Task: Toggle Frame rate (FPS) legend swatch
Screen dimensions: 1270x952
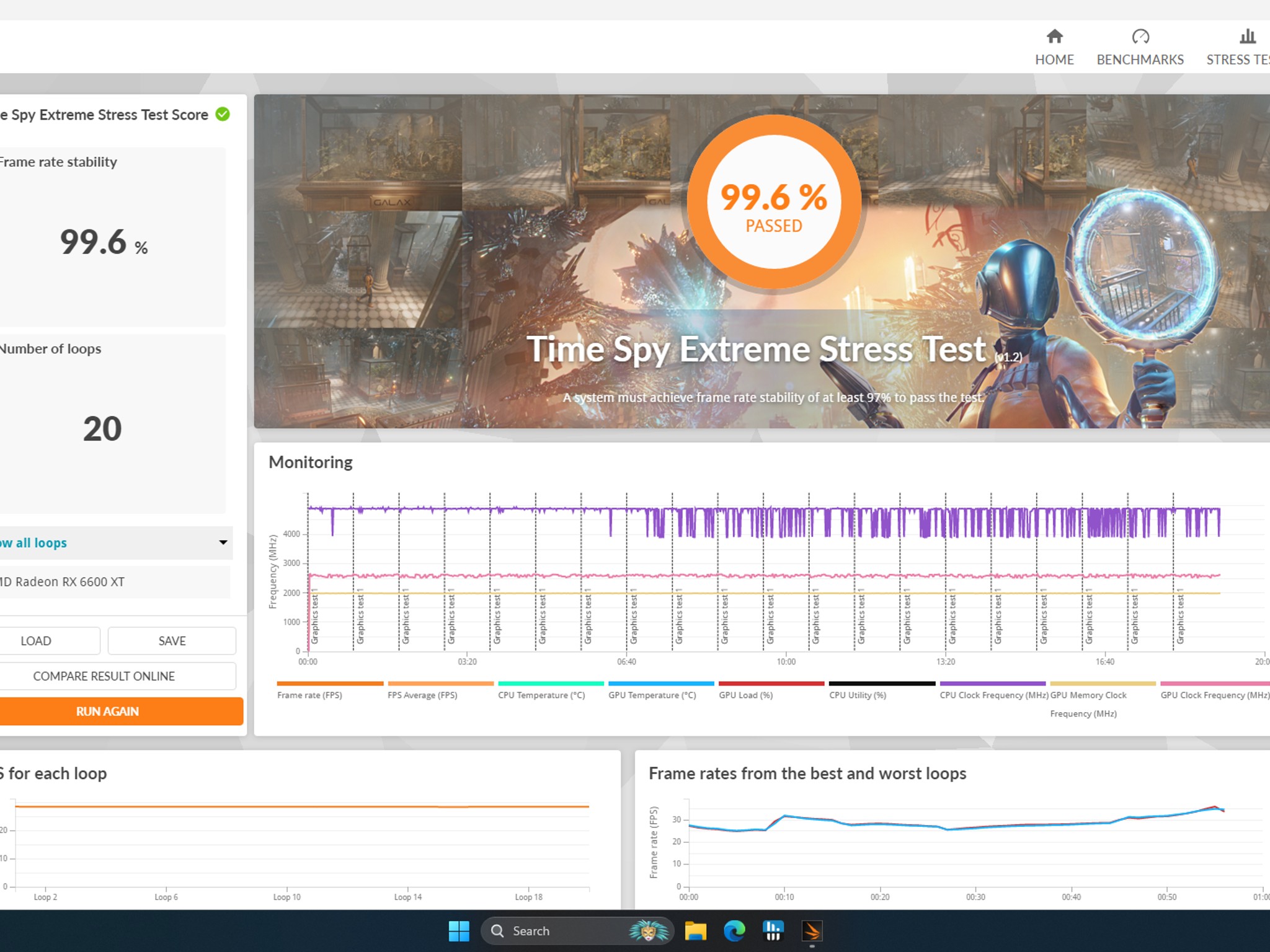Action: coord(330,684)
